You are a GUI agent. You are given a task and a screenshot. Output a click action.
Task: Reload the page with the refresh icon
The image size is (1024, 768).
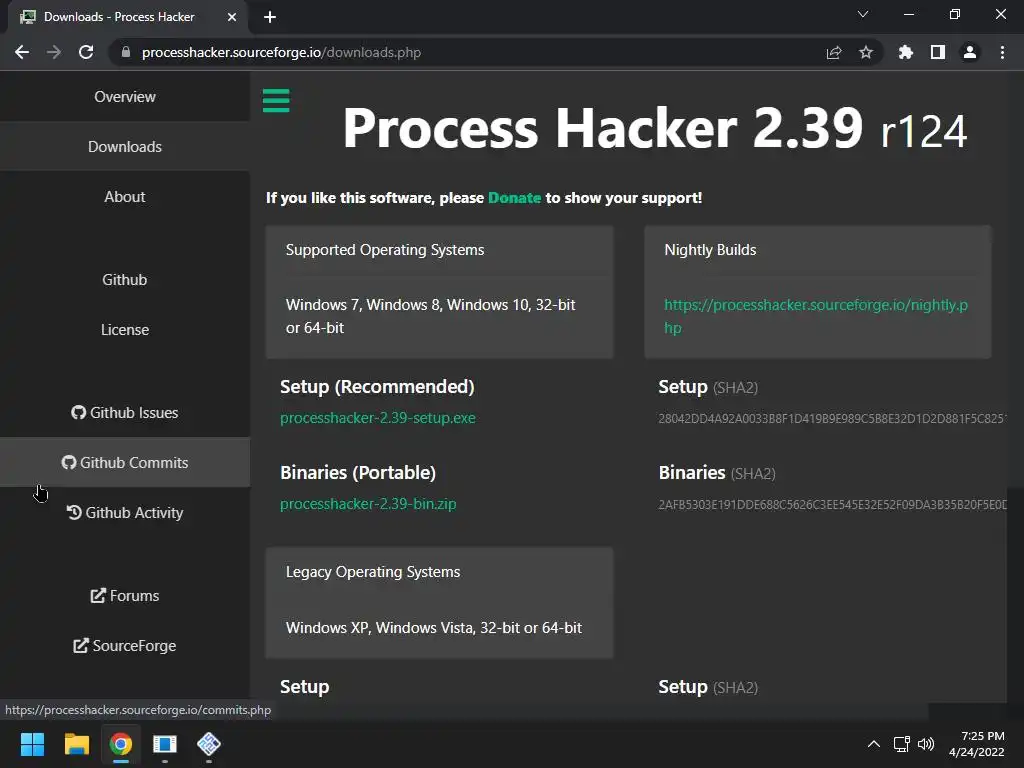(86, 52)
